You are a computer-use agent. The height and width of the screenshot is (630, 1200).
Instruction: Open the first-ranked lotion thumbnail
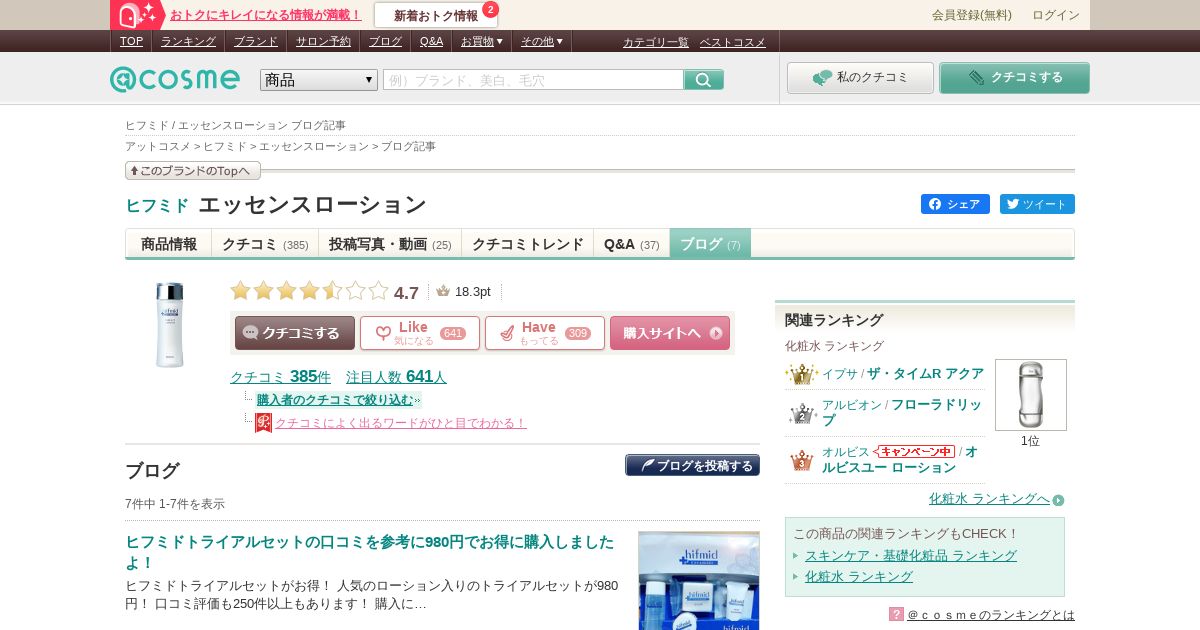click(1030, 395)
